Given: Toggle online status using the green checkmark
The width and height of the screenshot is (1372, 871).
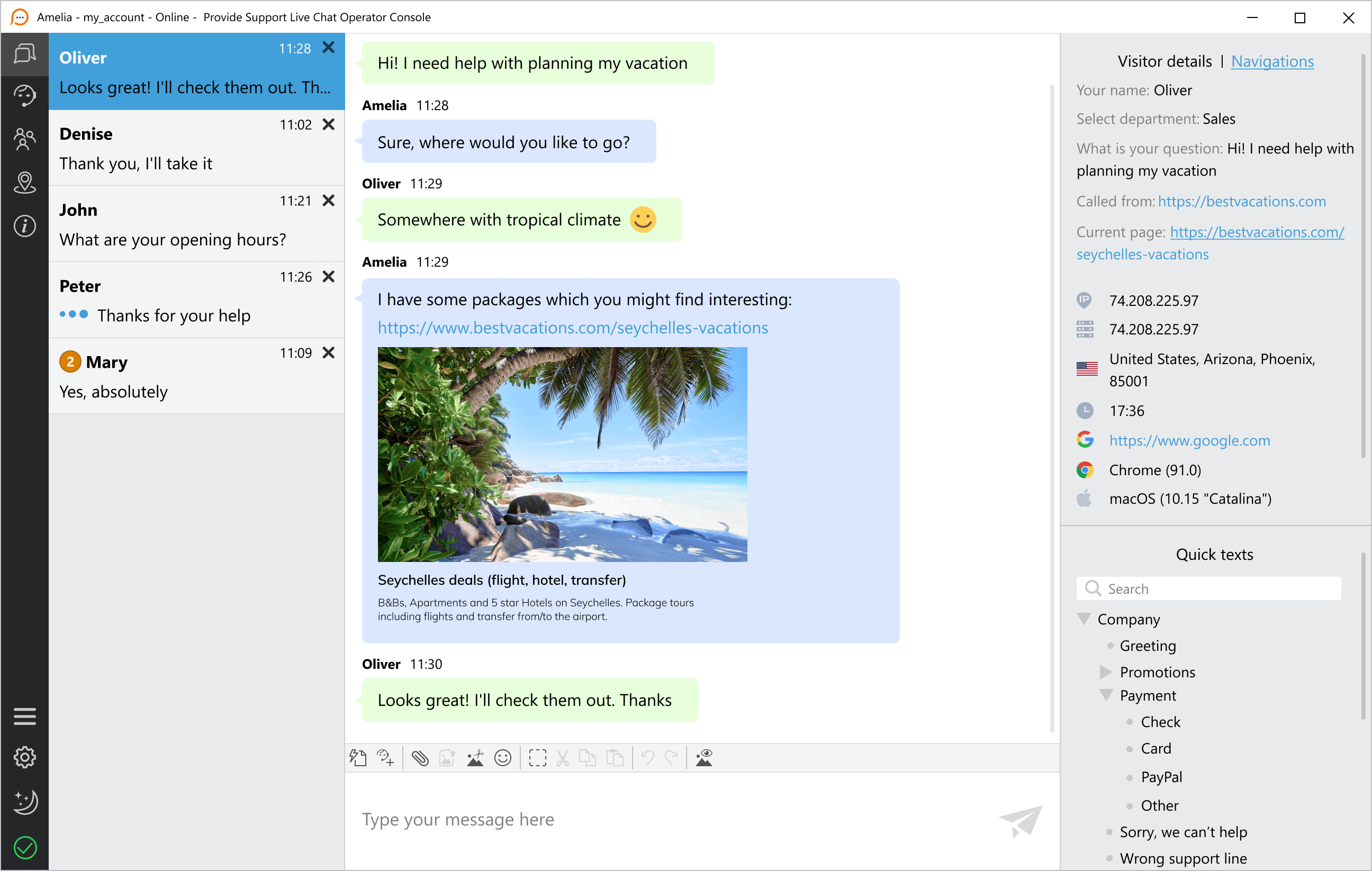Looking at the screenshot, I should pos(25,847).
